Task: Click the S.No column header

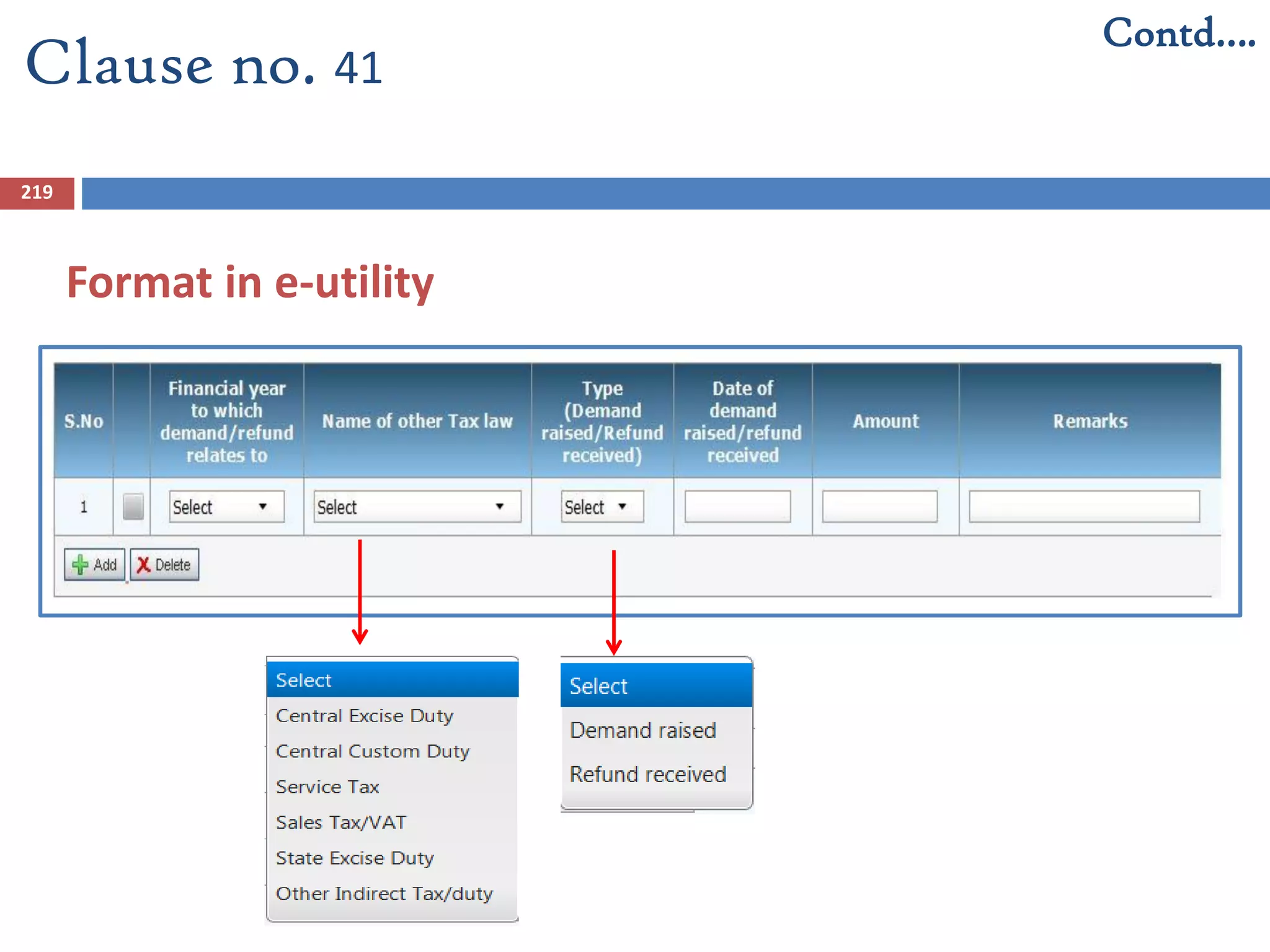Action: pyautogui.click(x=84, y=421)
